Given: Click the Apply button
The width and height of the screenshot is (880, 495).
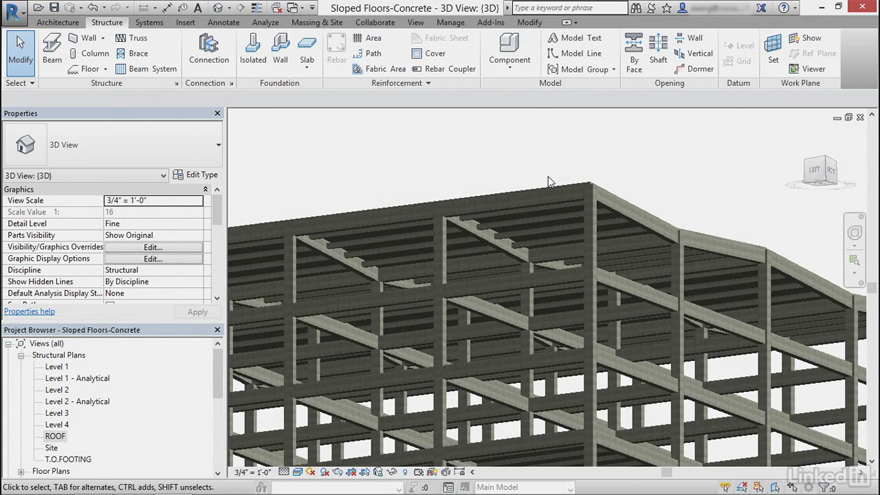Looking at the screenshot, I should click(197, 312).
